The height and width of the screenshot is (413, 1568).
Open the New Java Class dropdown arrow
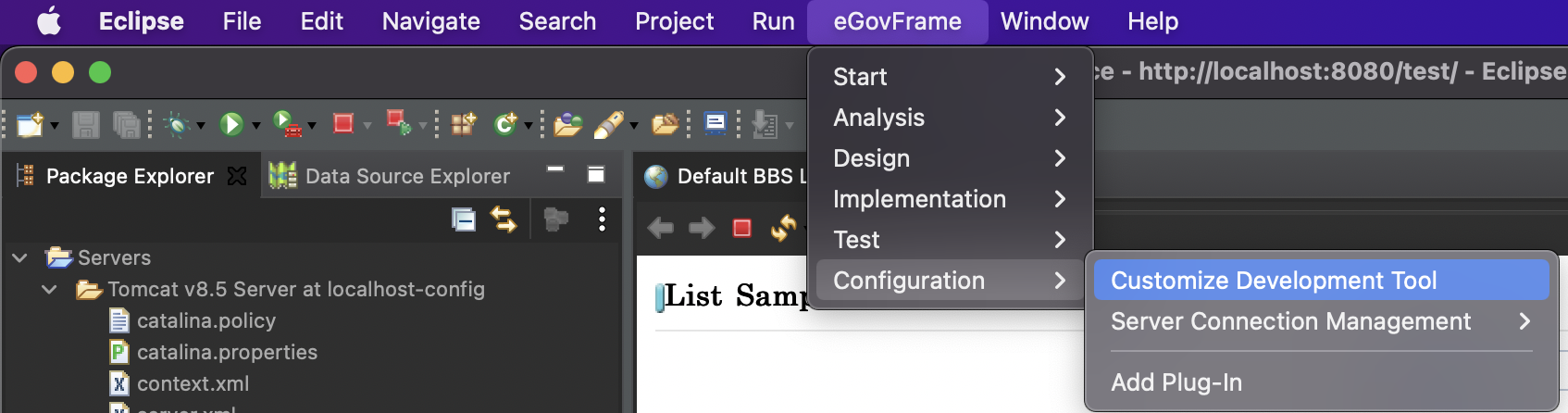[x=529, y=126]
